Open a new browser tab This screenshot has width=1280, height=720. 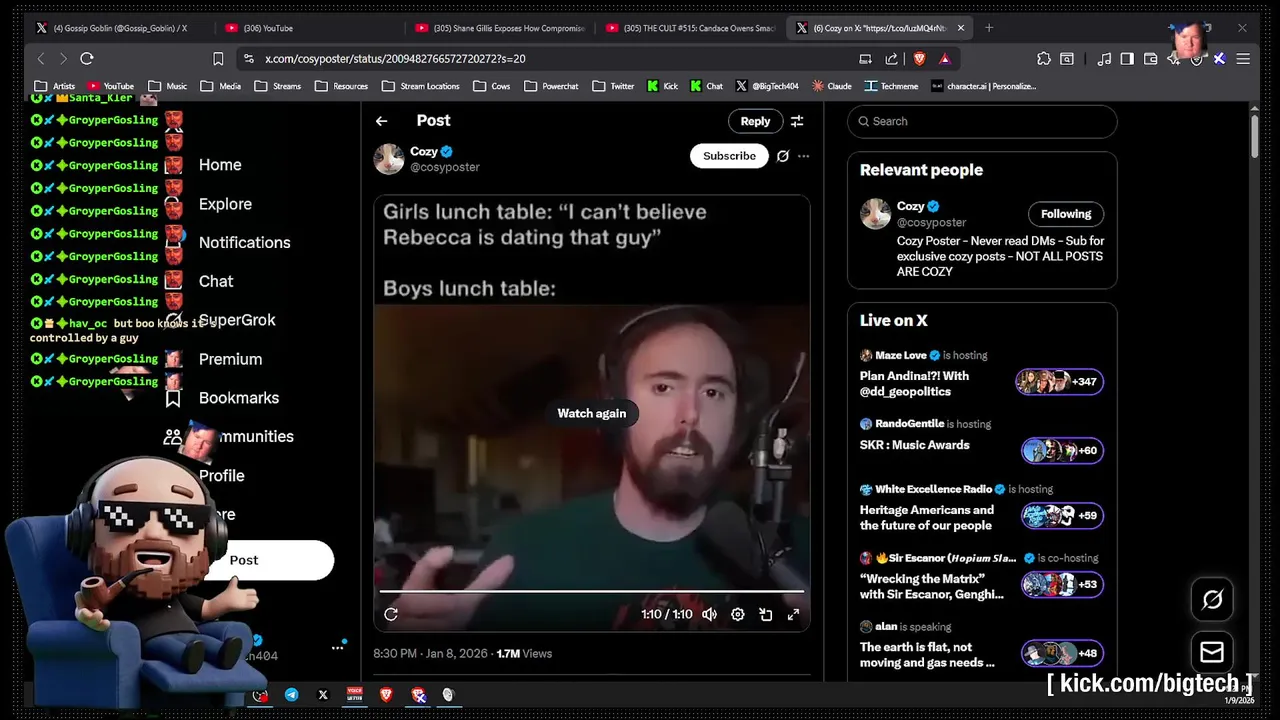pos(989,28)
